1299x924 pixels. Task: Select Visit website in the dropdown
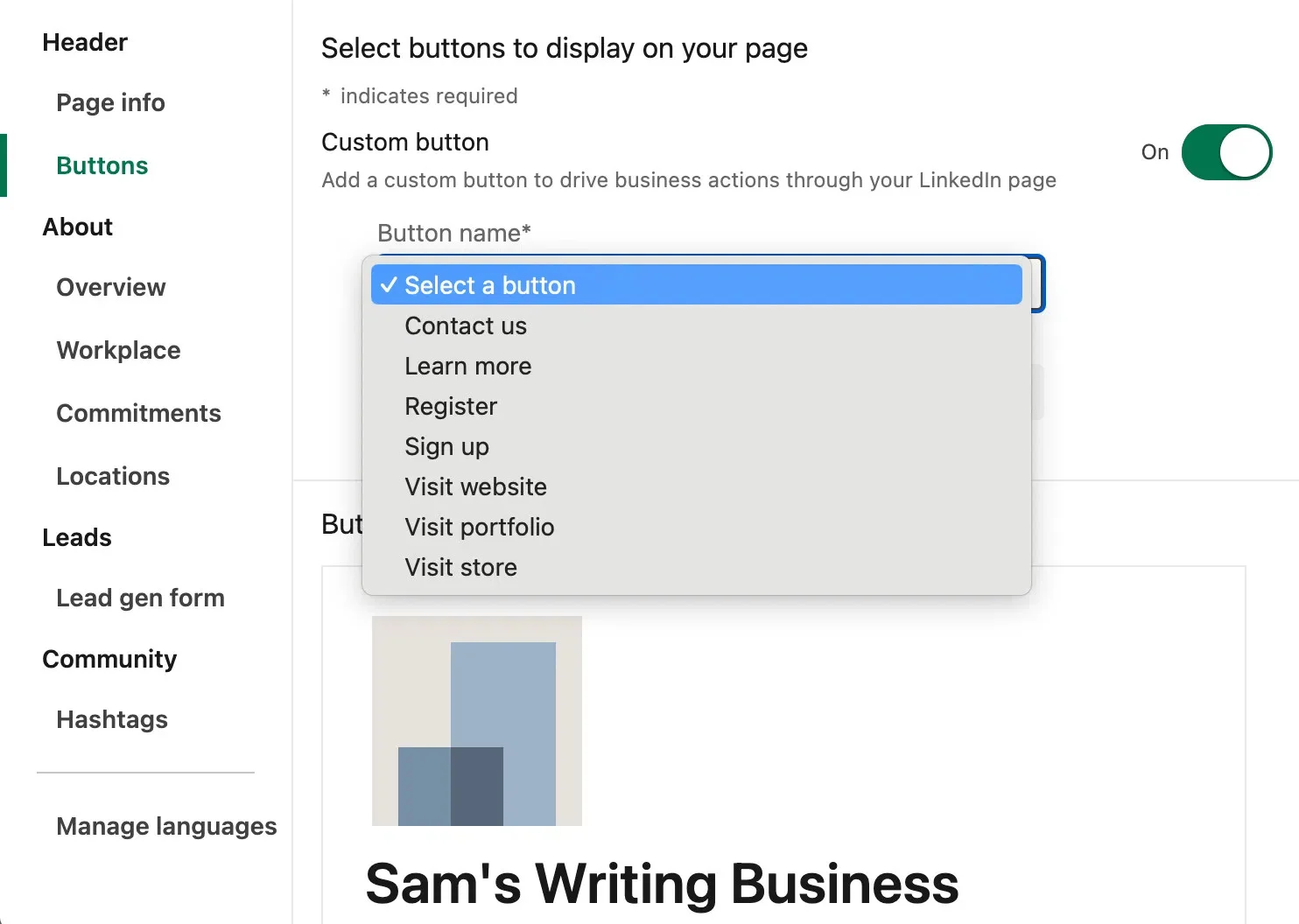(475, 486)
